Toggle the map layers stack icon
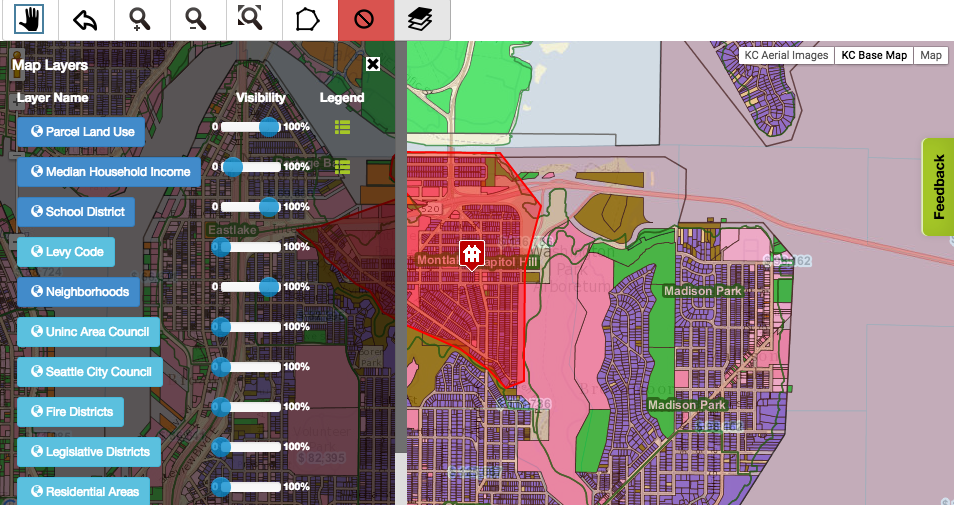954x505 pixels. click(422, 20)
